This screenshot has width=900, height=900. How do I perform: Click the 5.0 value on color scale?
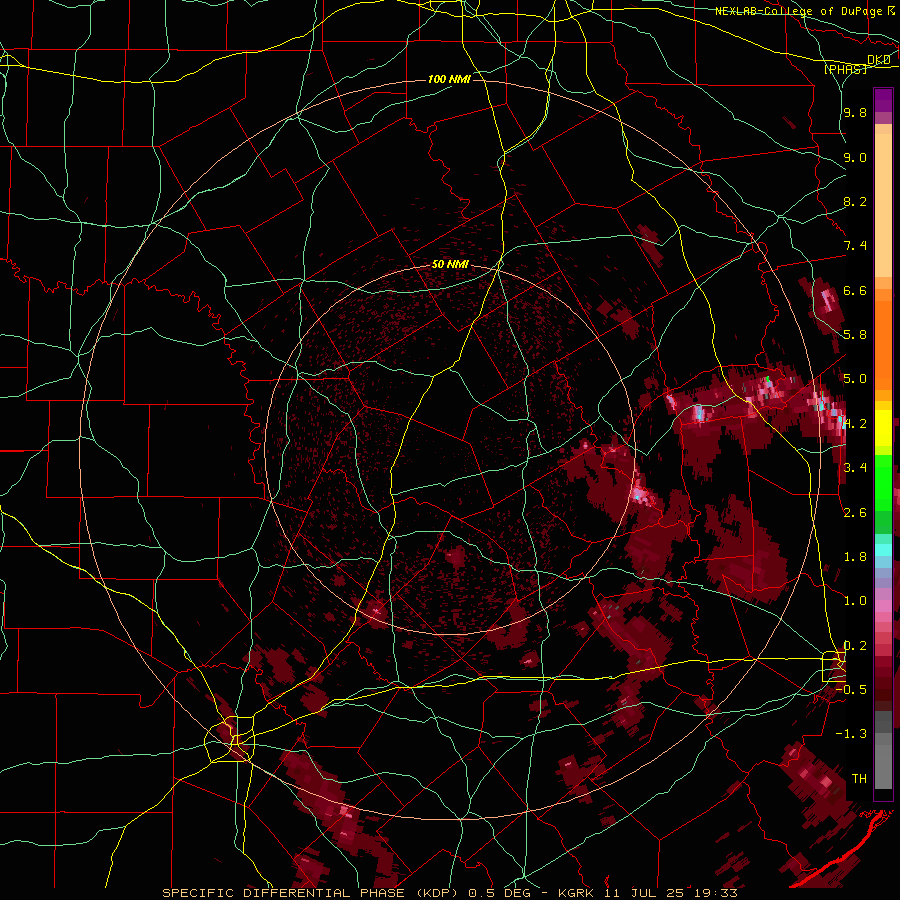[855, 379]
